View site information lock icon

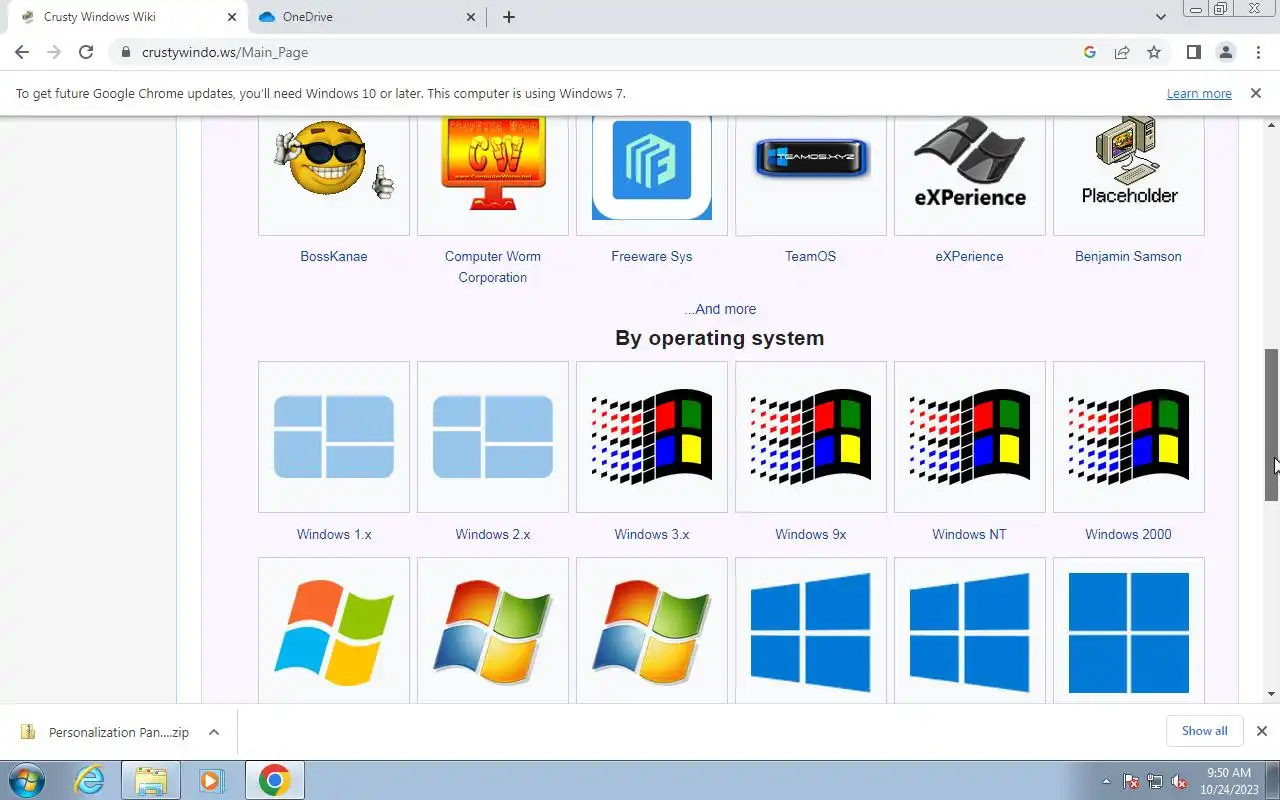click(125, 52)
